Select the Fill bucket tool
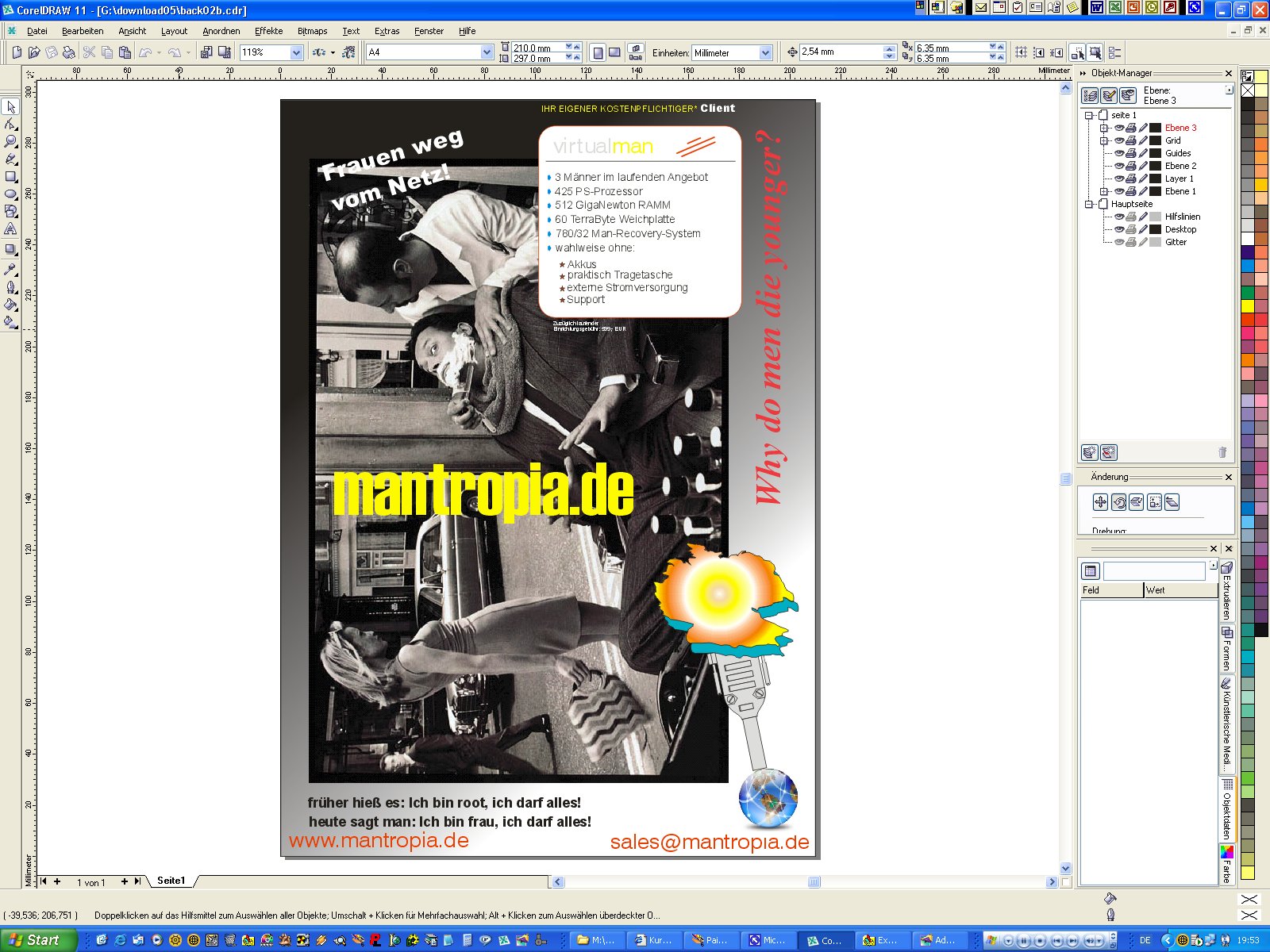The image size is (1270, 952). point(10,304)
